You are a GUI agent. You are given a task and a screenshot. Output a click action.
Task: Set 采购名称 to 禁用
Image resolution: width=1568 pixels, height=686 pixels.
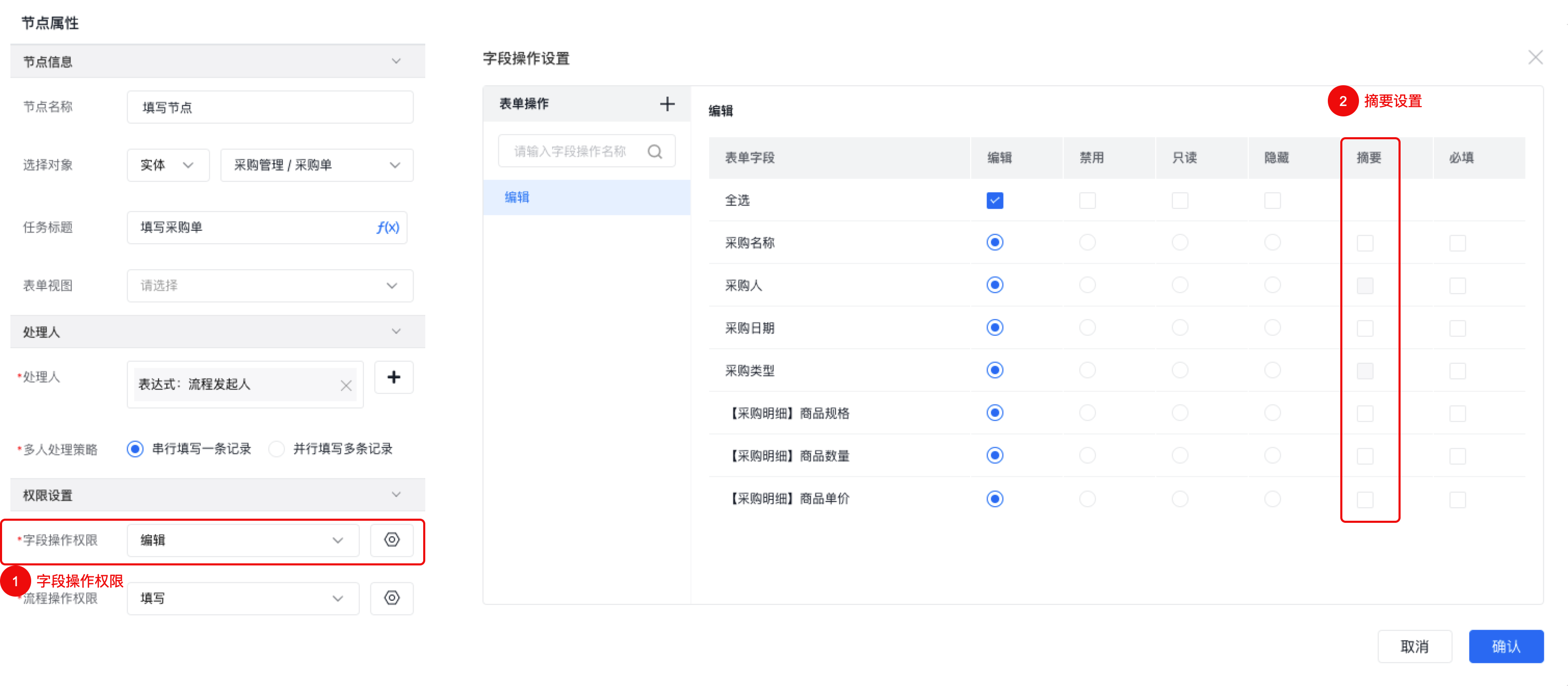pos(1087,242)
